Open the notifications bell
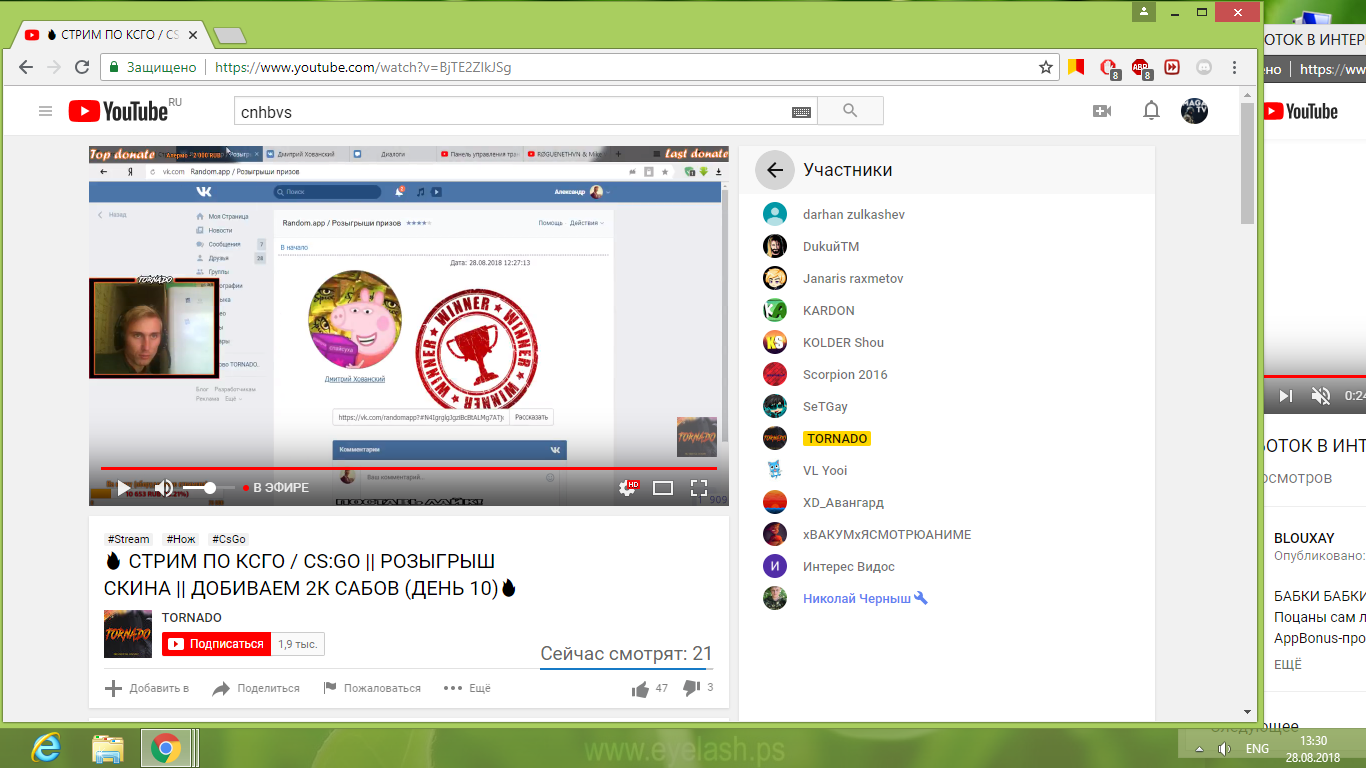 pyautogui.click(x=1151, y=111)
